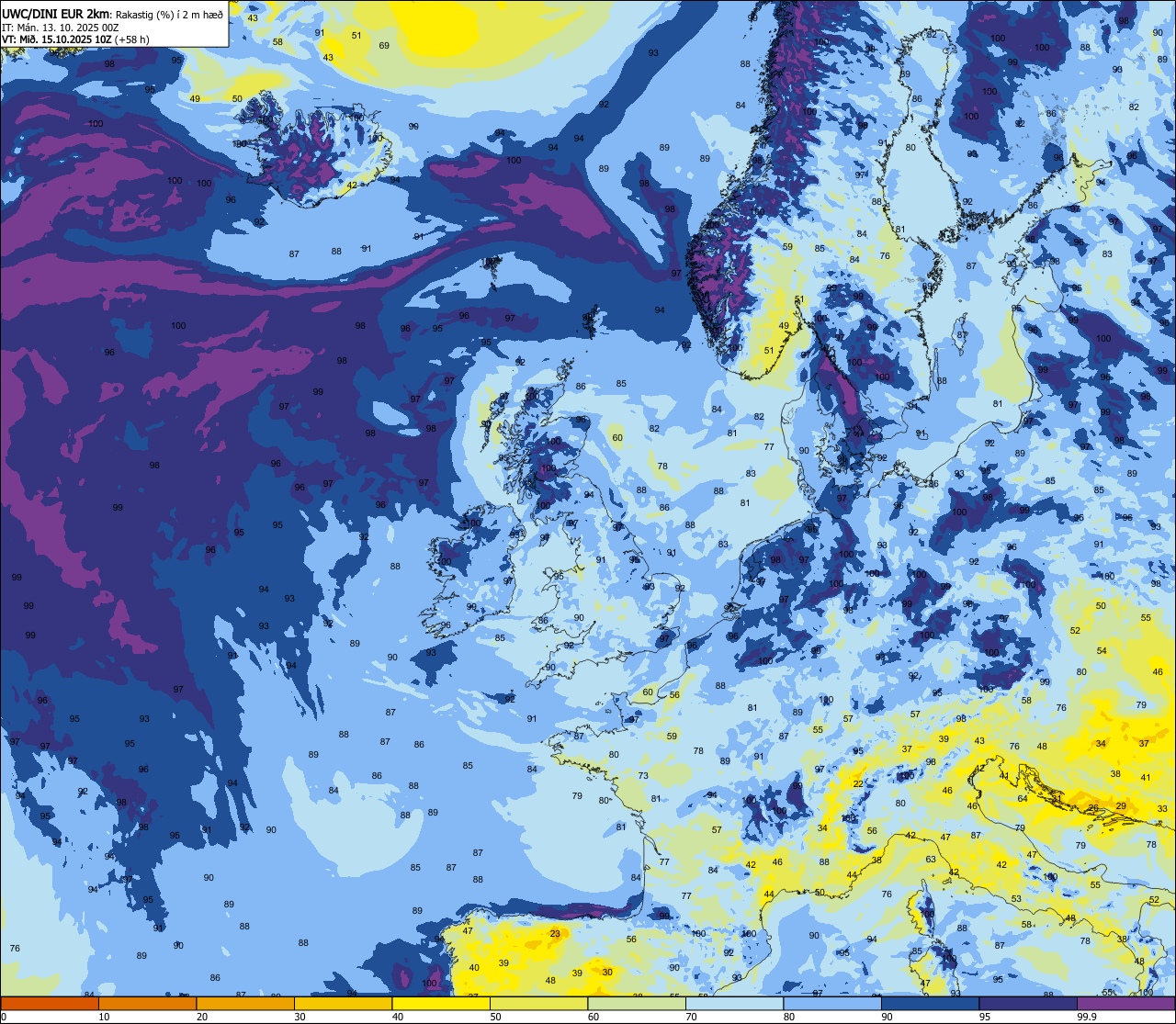Click the 'IT: Mán. 13. 10. 2025 00Z' line
This screenshot has height=1024, width=1176.
pos(61,28)
